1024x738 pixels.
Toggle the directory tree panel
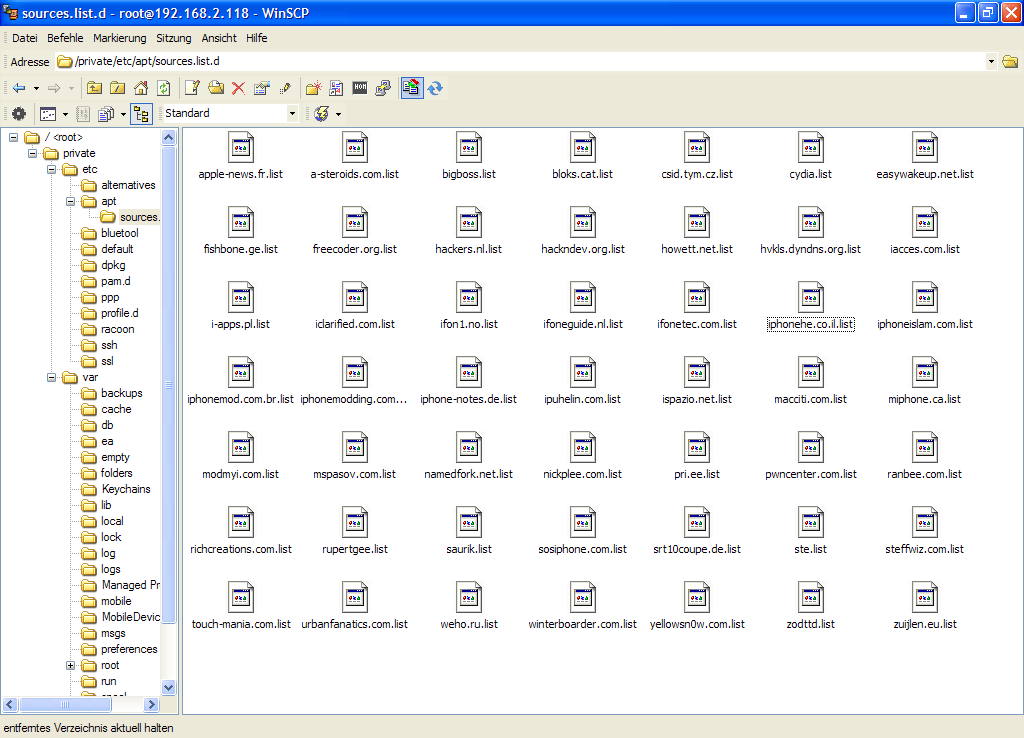coord(141,114)
